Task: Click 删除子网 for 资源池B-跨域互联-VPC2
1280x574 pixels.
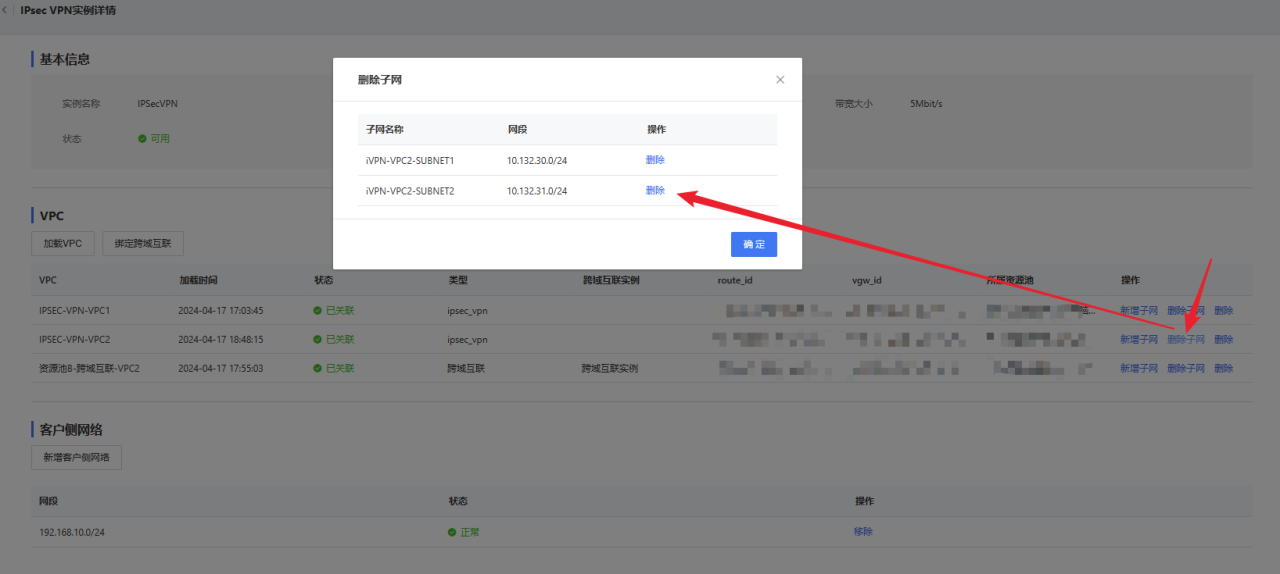Action: (x=1186, y=369)
